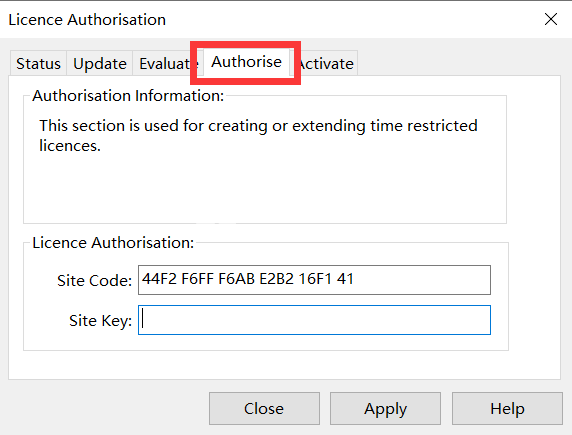This screenshot has height=435, width=572.
Task: Click inside the Site Code field
Action: click(314, 280)
